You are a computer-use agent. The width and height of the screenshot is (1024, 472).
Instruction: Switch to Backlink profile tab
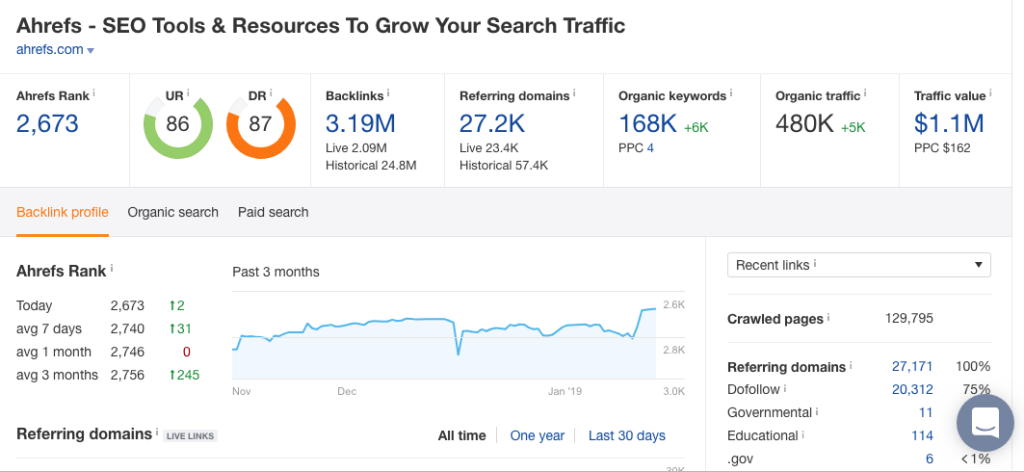click(x=62, y=212)
